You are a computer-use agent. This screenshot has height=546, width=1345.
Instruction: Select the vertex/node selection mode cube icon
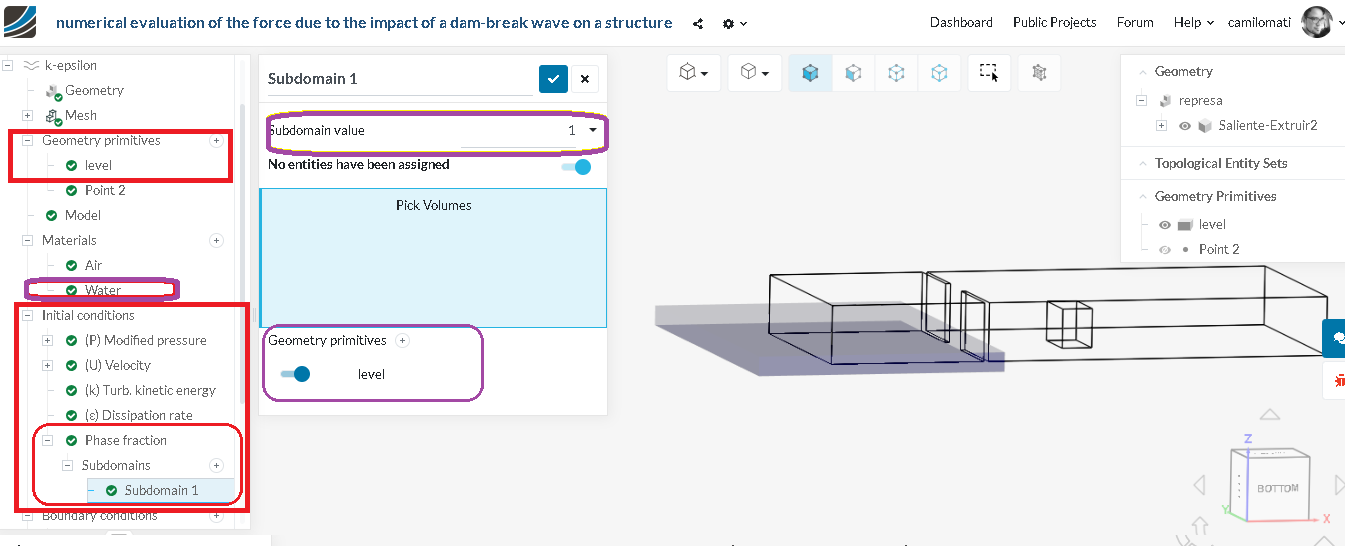click(x=939, y=72)
